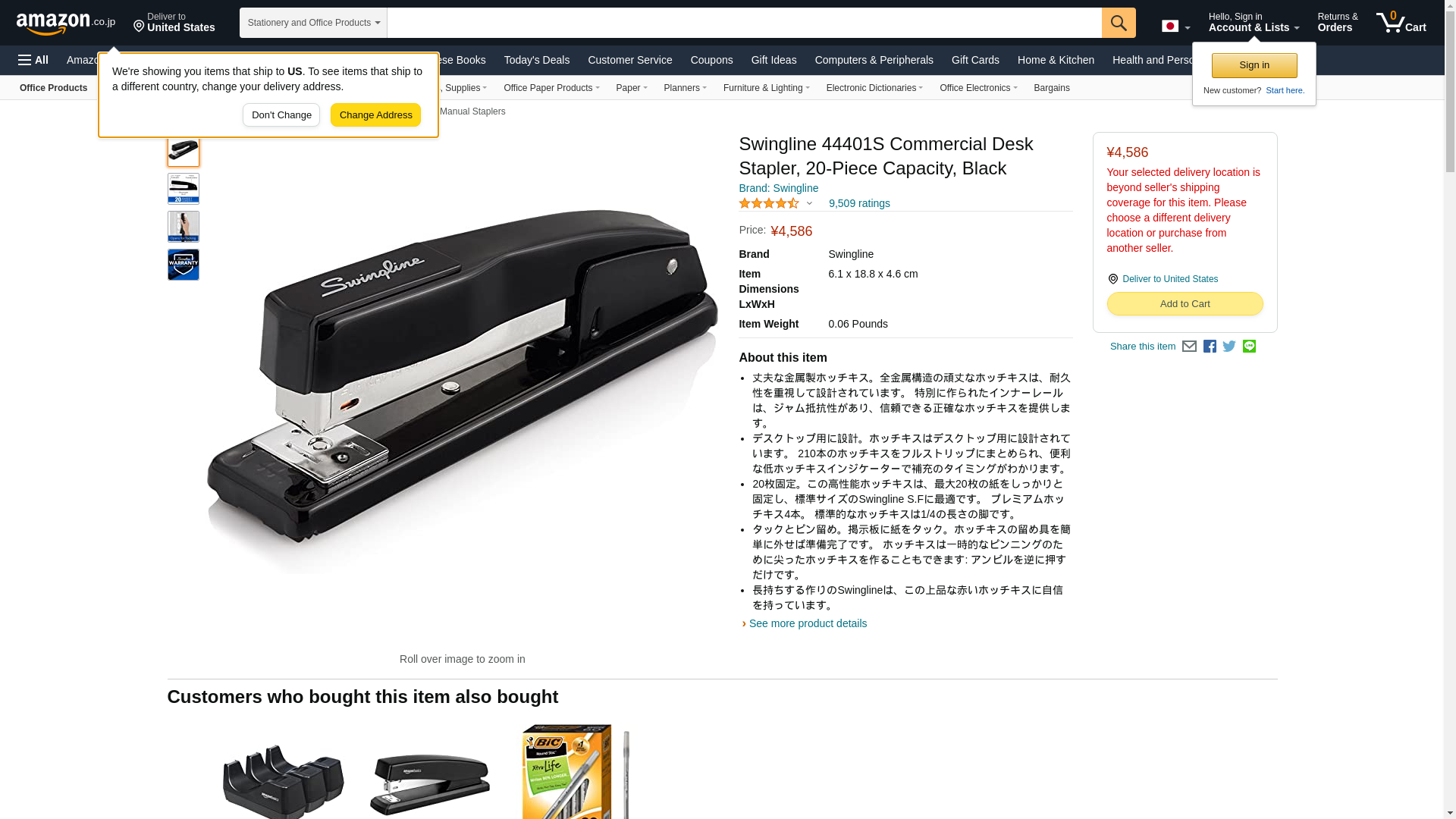Open the Planners submenu
The height and width of the screenshot is (819, 1456).
click(x=685, y=88)
